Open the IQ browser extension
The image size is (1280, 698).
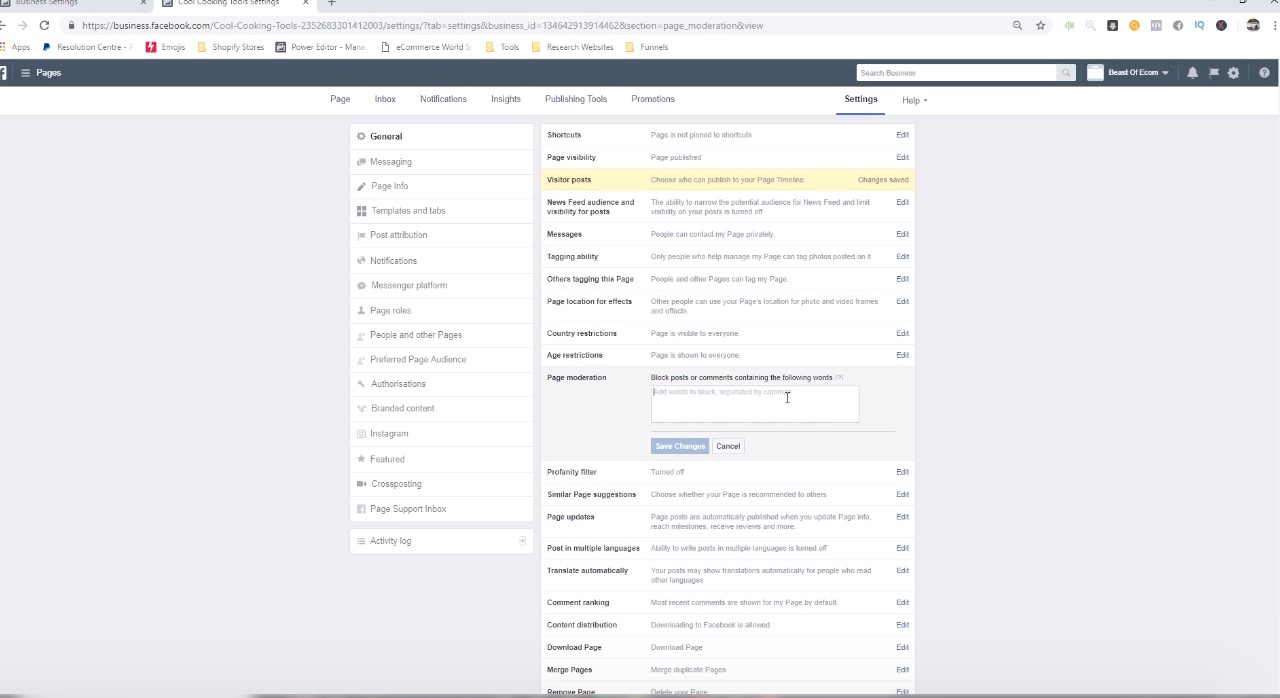point(1199,25)
